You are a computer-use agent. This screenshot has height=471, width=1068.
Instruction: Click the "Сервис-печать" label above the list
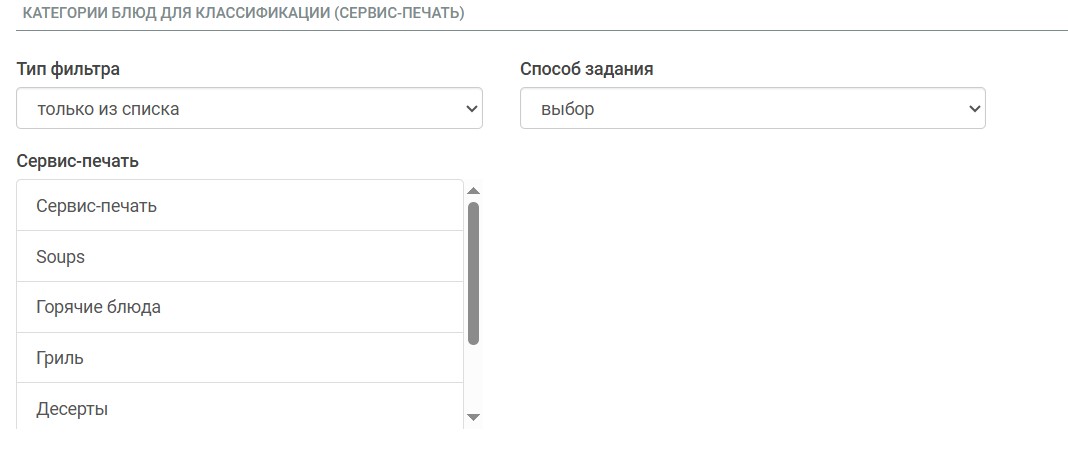tap(77, 160)
